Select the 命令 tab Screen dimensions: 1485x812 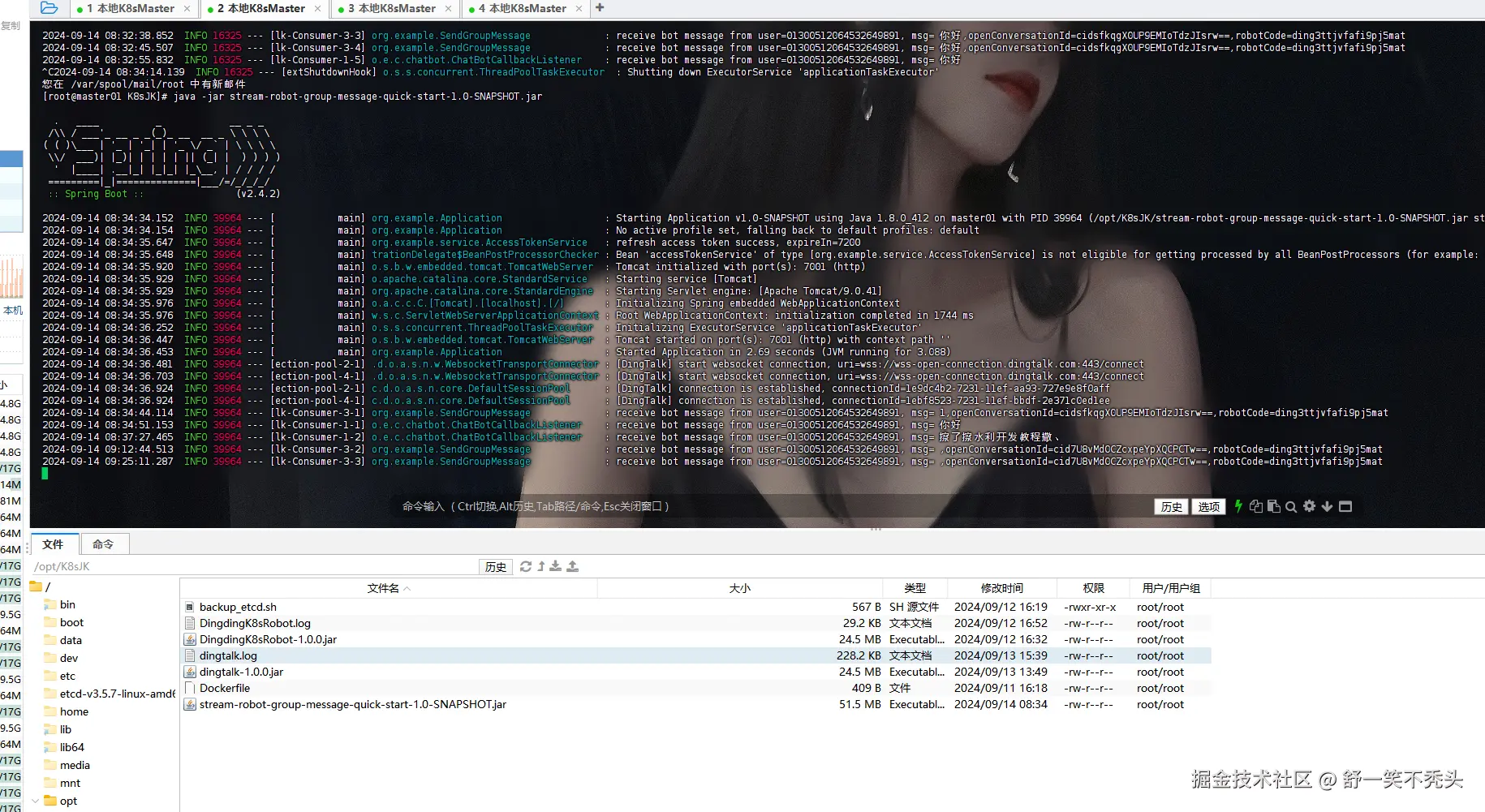pos(103,544)
